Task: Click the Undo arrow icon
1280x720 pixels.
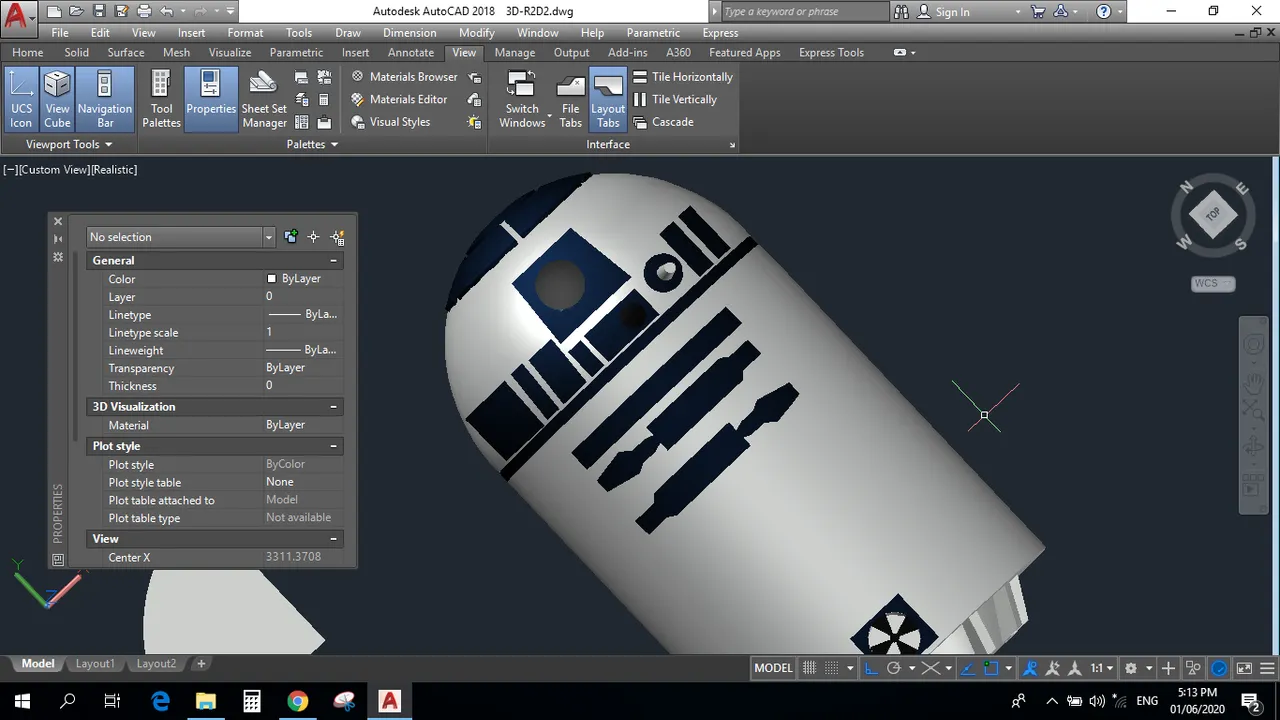Action: (x=167, y=12)
